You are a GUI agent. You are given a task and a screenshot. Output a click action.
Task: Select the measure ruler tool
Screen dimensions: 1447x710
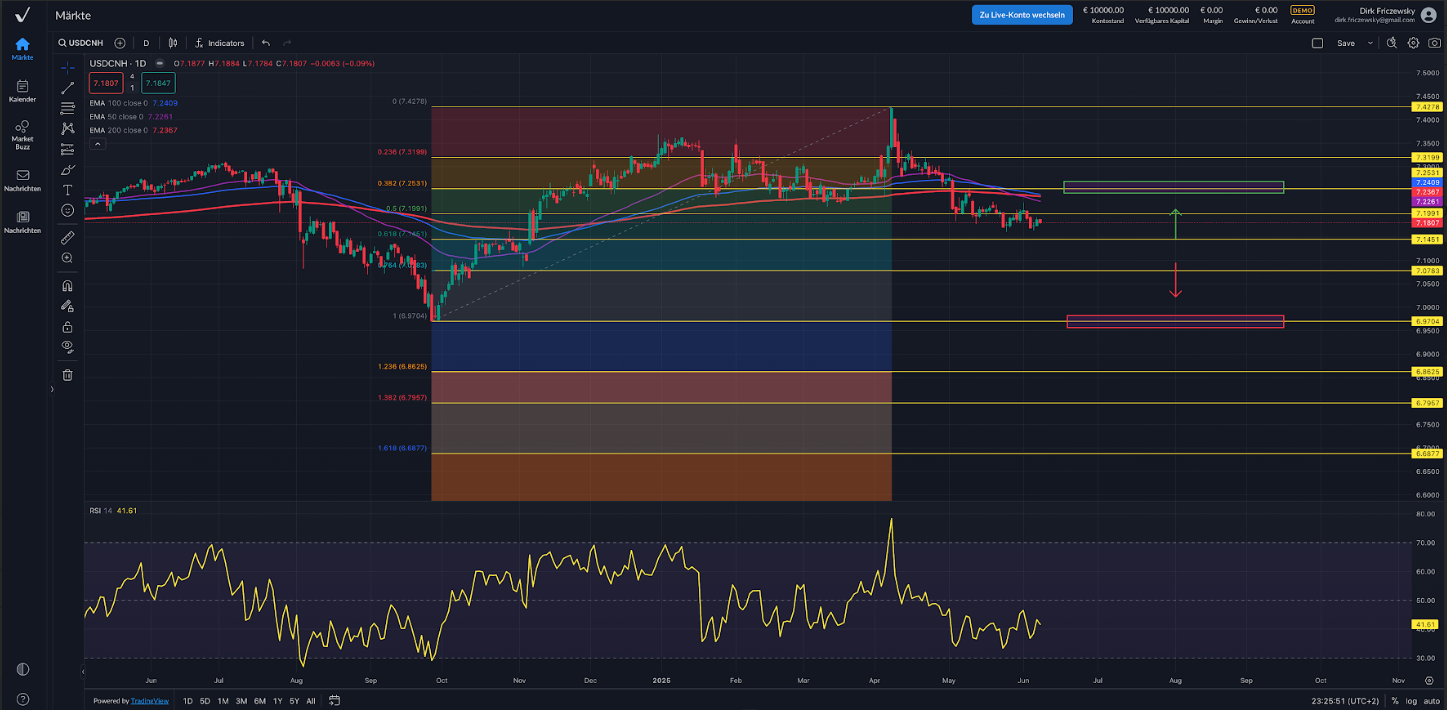click(x=67, y=237)
